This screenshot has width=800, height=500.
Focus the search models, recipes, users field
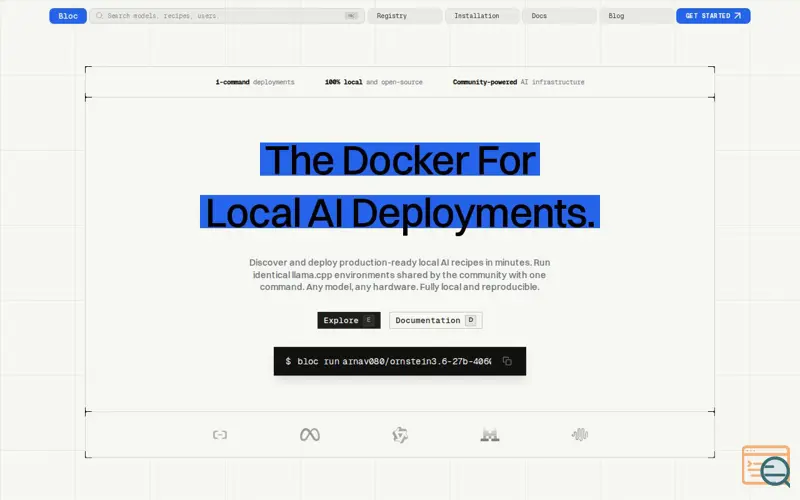[227, 16]
